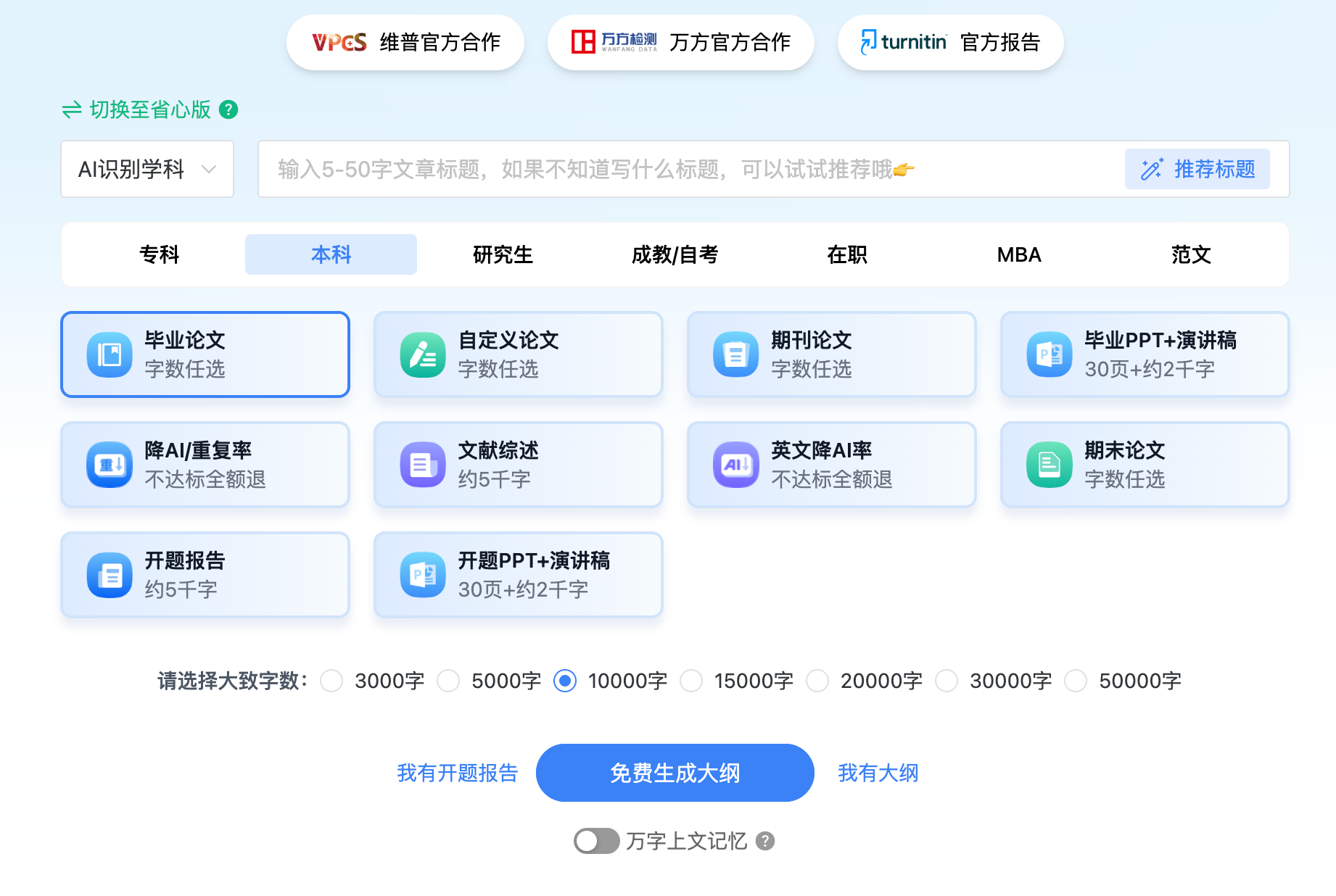Select the 50000字 radio button
The width and height of the screenshot is (1336, 896).
[1076, 681]
